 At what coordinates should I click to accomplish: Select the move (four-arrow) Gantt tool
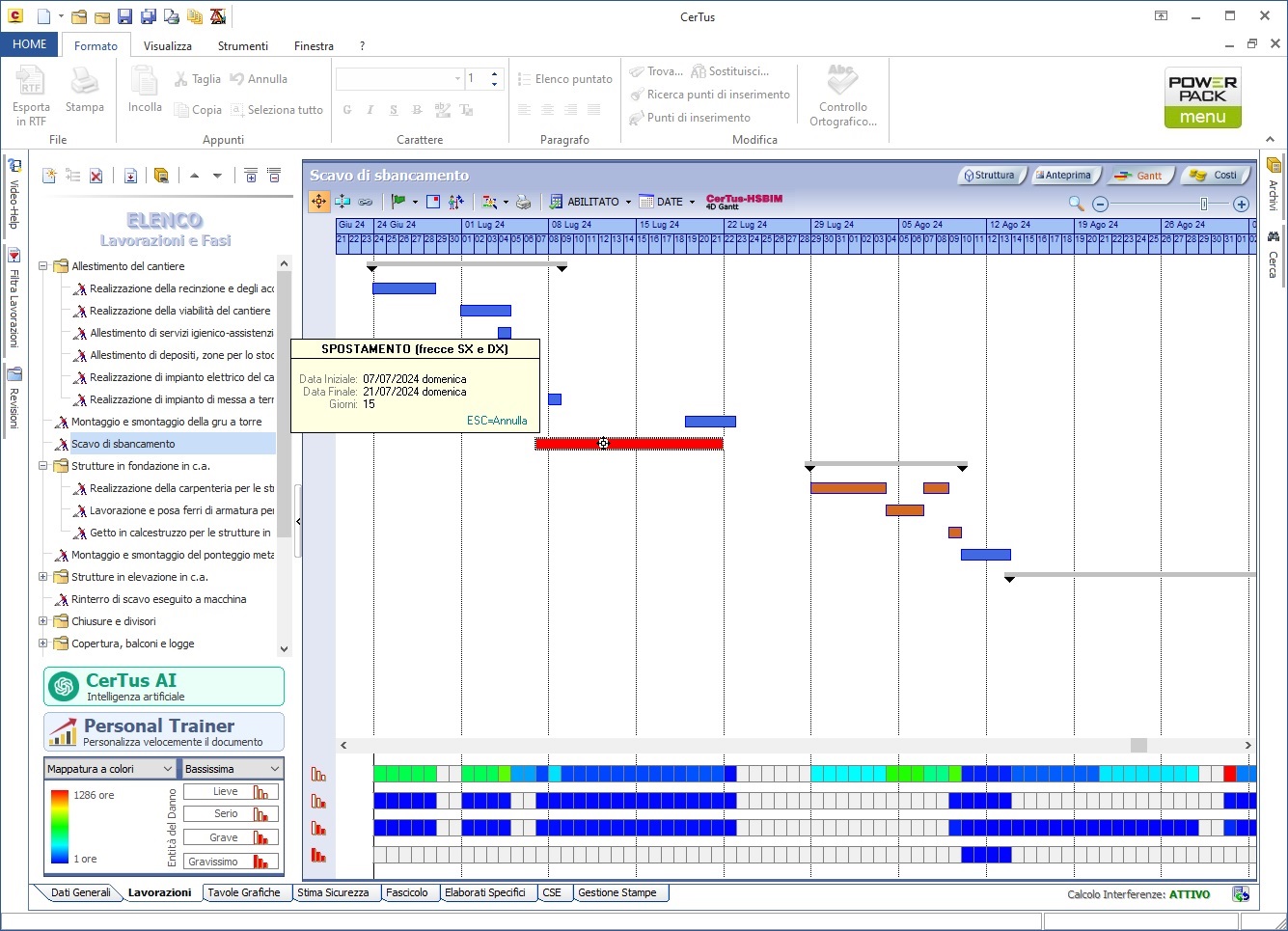coord(319,202)
